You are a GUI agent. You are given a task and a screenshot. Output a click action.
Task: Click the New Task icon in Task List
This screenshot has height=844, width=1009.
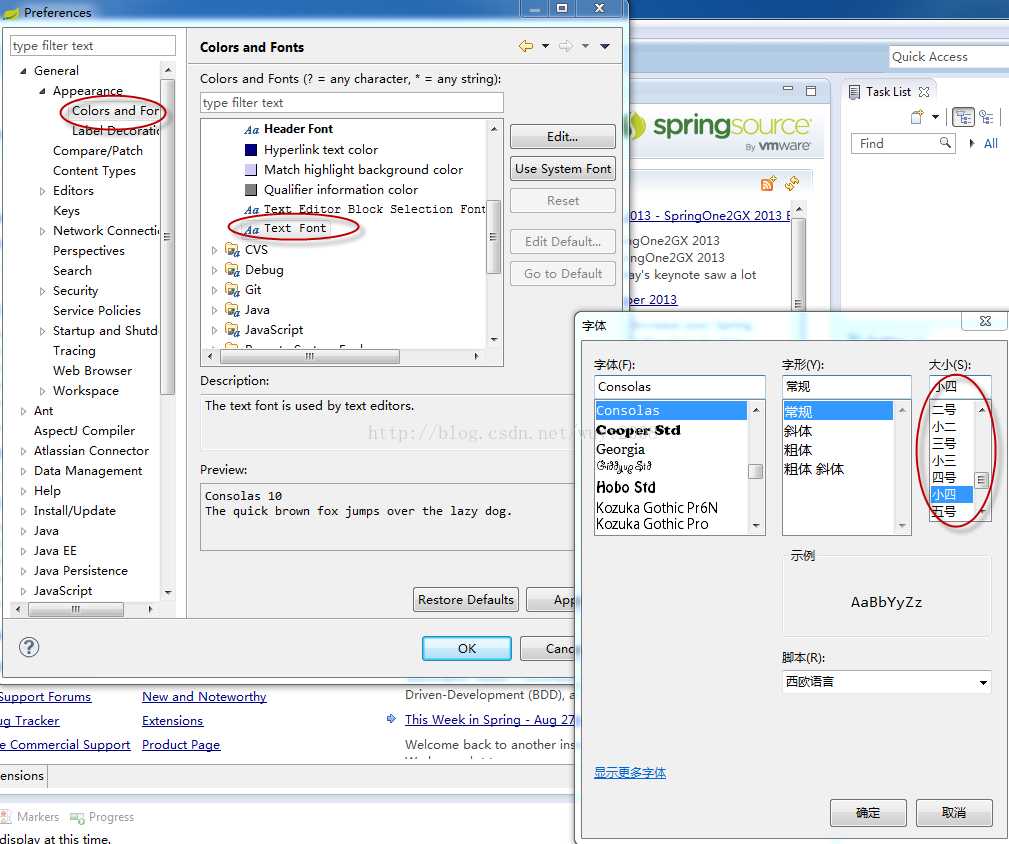918,116
